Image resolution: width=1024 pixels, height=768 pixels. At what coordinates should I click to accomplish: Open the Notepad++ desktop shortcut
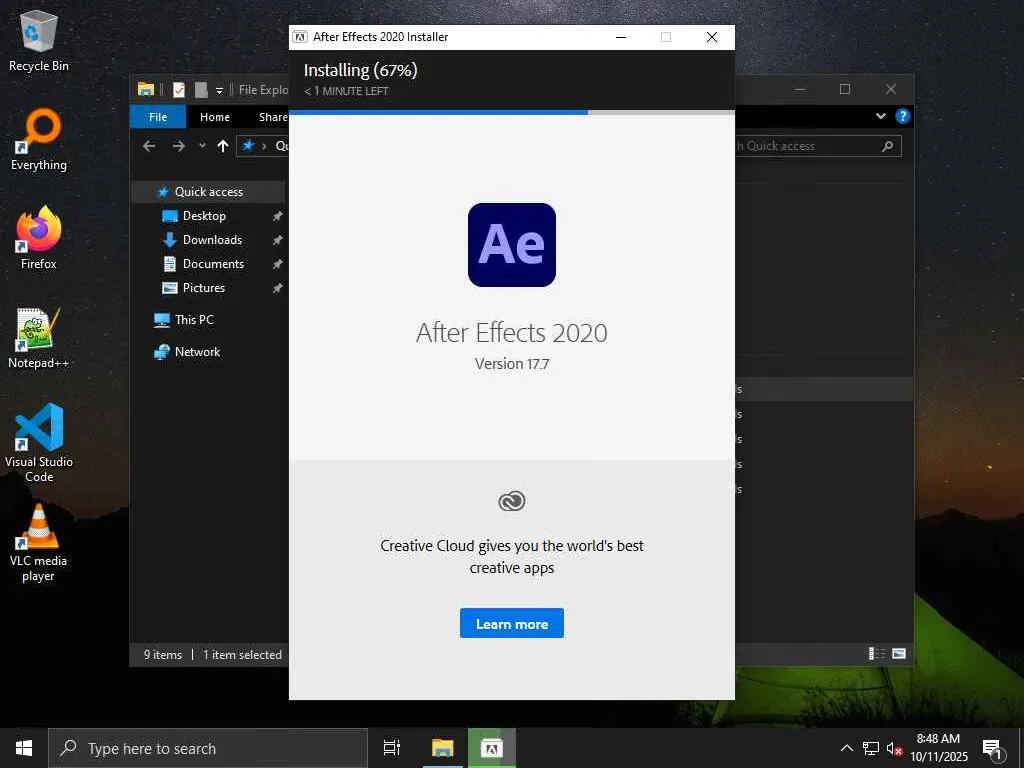39,338
